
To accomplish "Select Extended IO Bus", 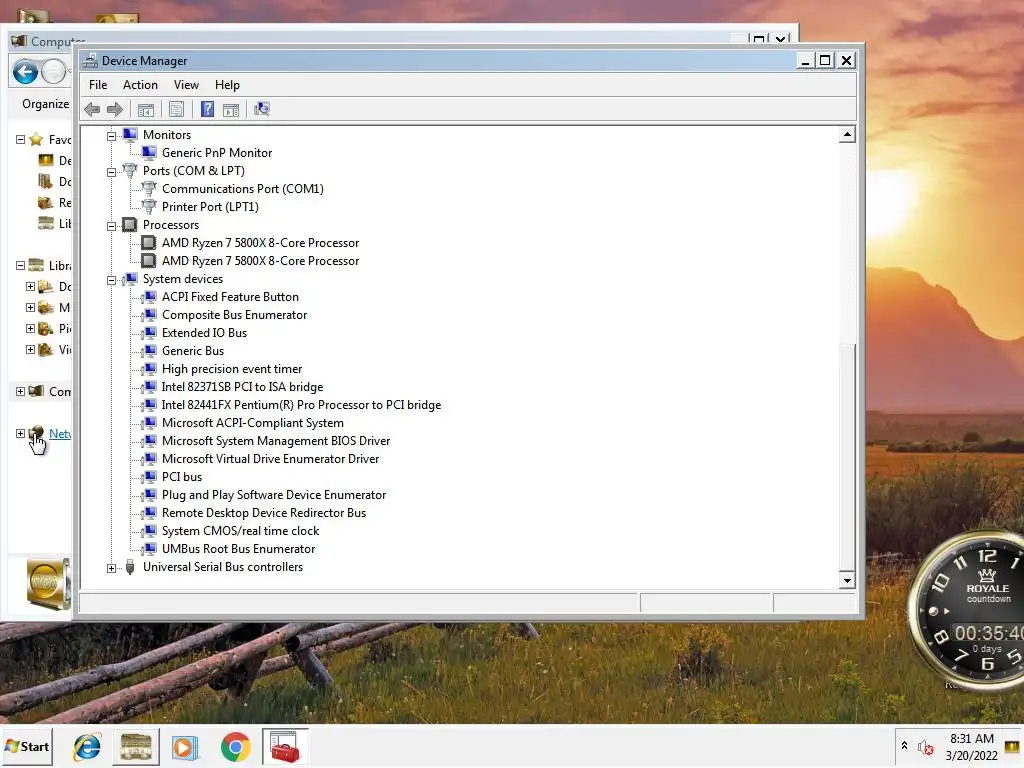I will point(204,333).
